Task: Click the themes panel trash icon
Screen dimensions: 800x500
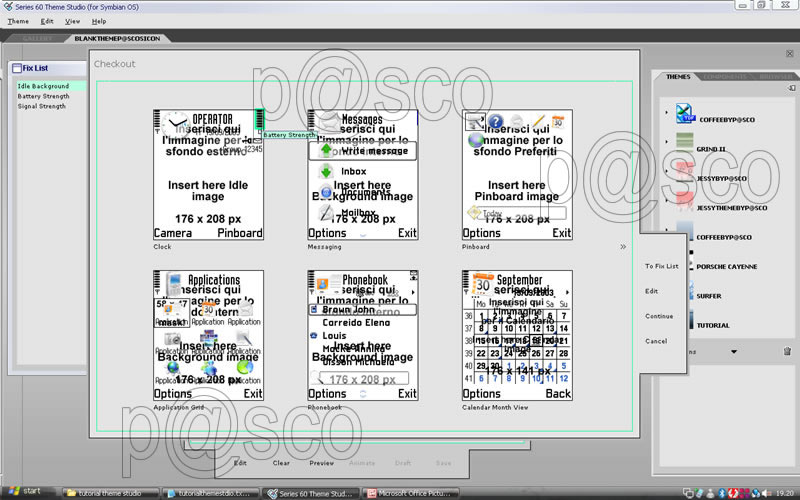Action: 787,351
